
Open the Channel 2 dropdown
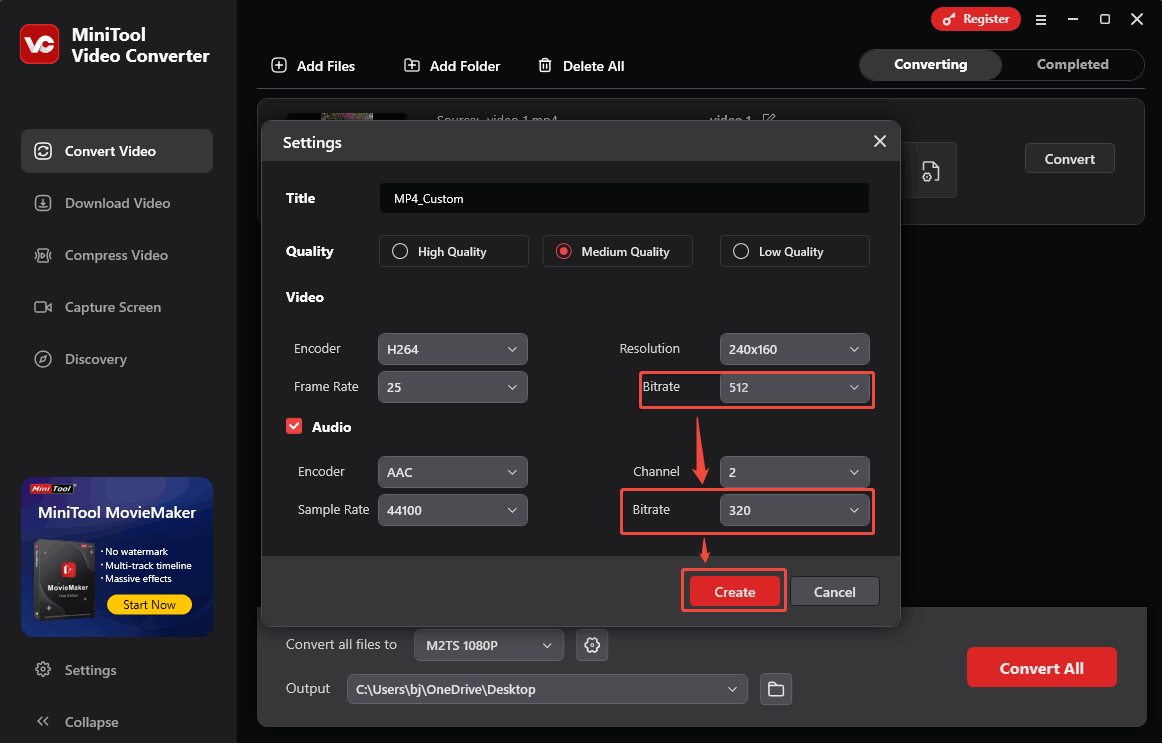pyautogui.click(x=794, y=472)
